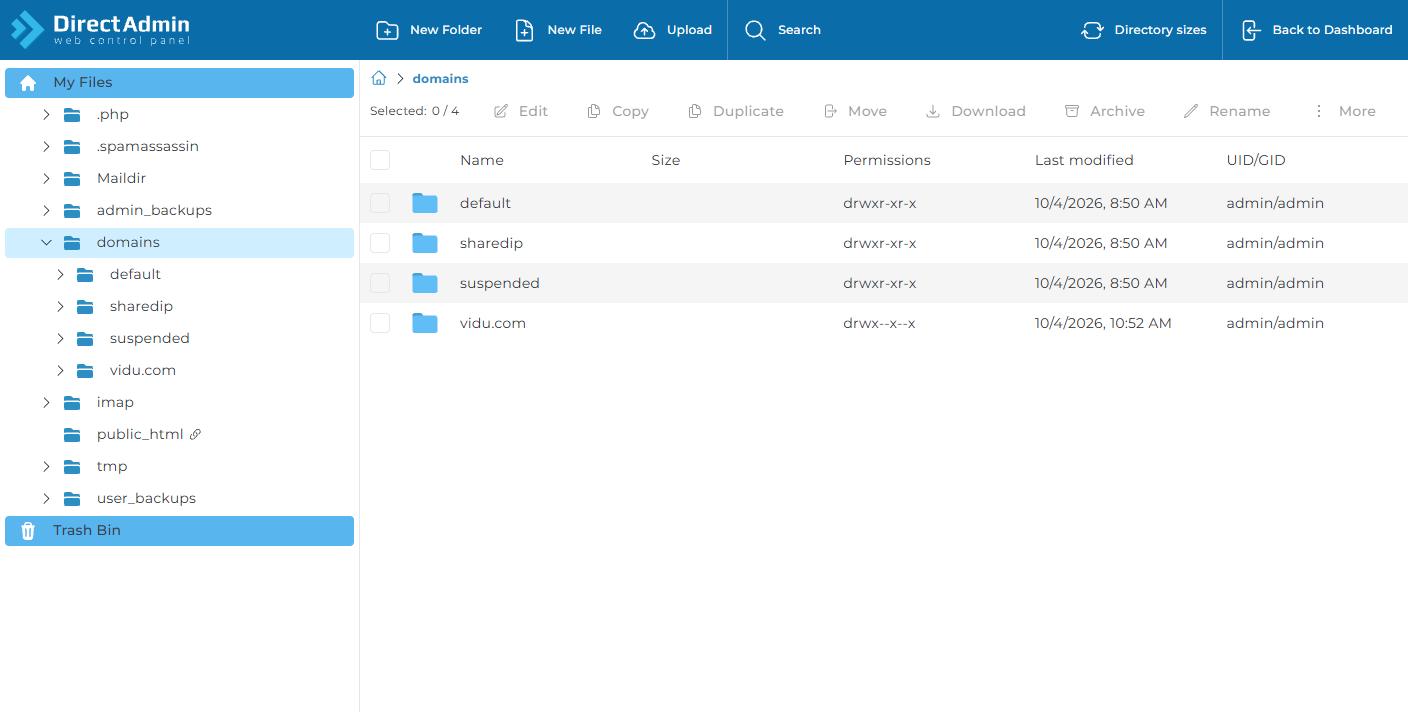Click the DirectAdmin logo
1408x712 pixels.
point(100,29)
